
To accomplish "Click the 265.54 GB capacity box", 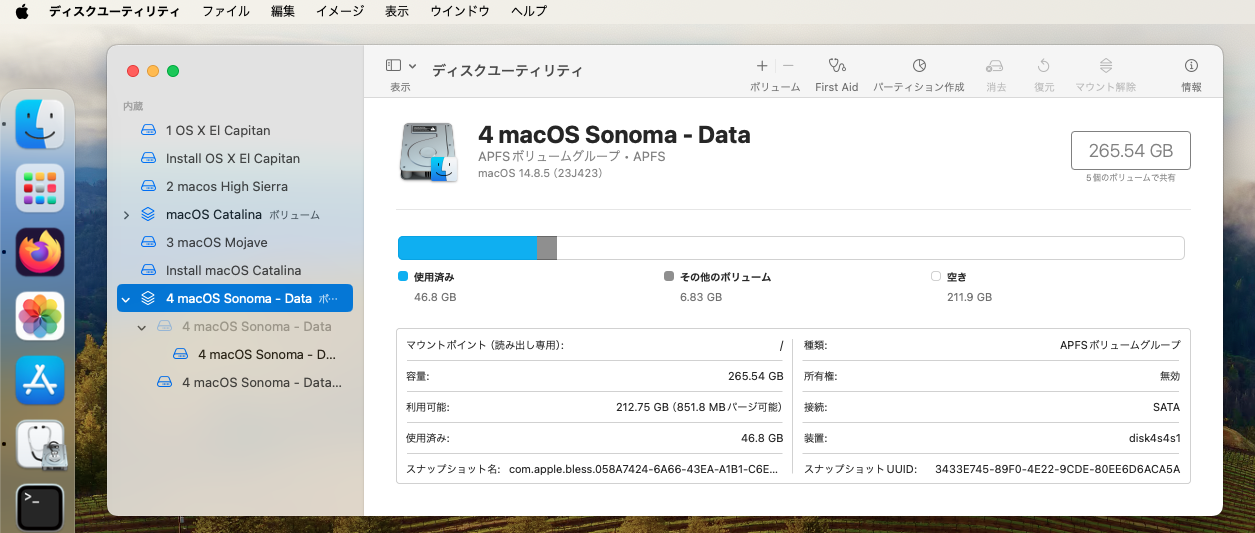I will click(1130, 151).
